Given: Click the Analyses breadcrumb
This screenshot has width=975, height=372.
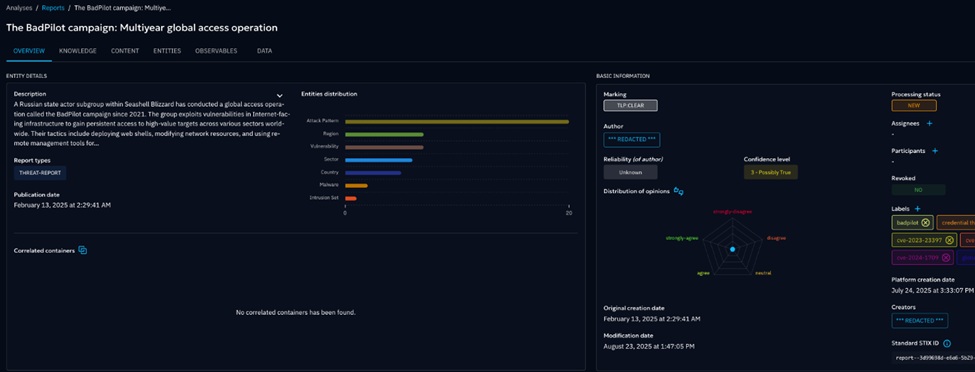Looking at the screenshot, I should point(19,9).
